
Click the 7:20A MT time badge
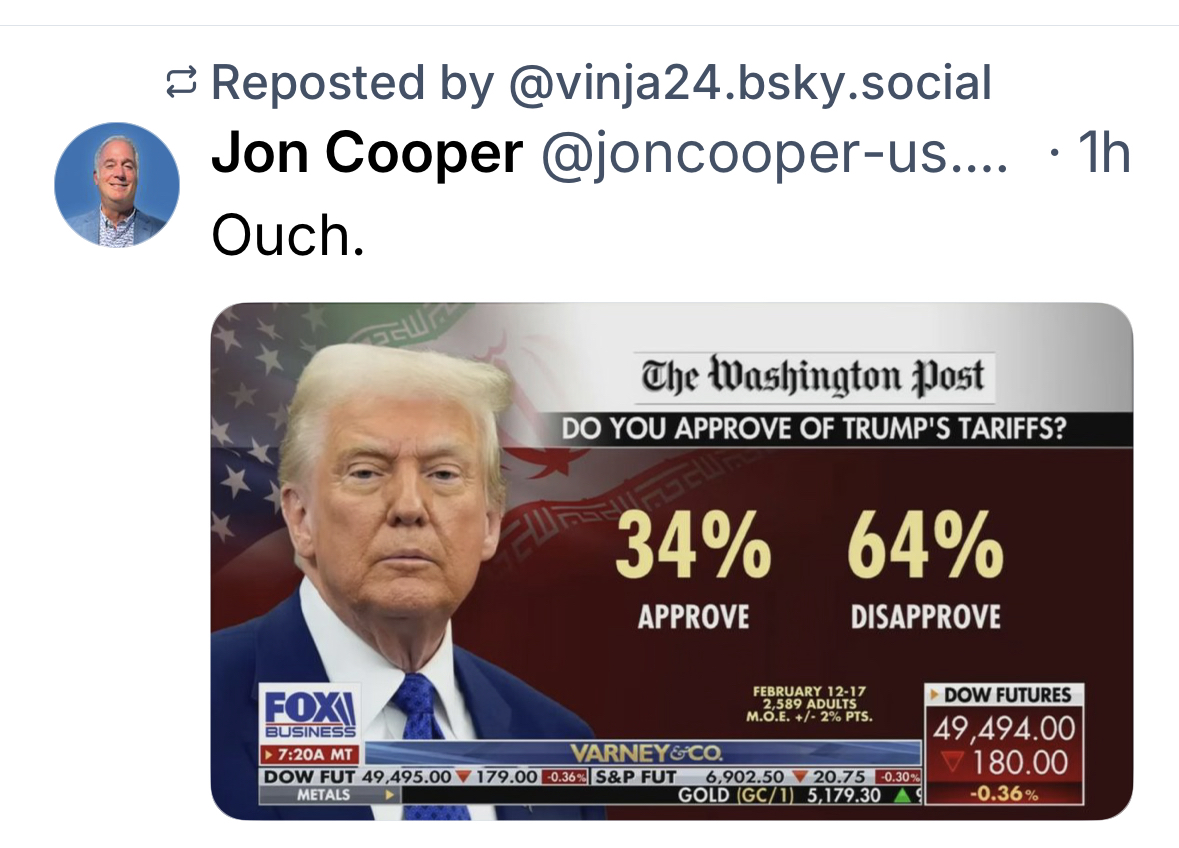point(309,752)
